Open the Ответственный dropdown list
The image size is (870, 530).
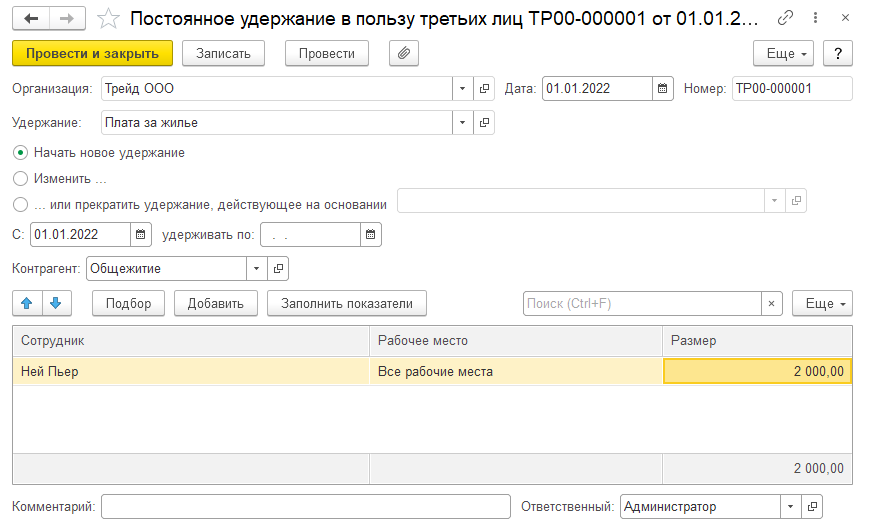791,507
